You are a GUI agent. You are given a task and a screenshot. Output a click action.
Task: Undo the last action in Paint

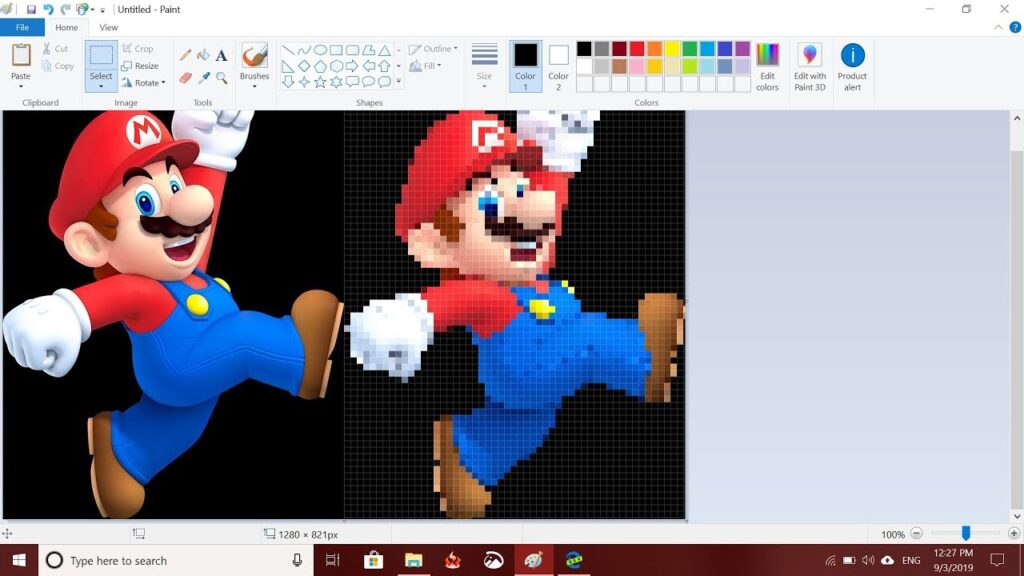(48, 9)
